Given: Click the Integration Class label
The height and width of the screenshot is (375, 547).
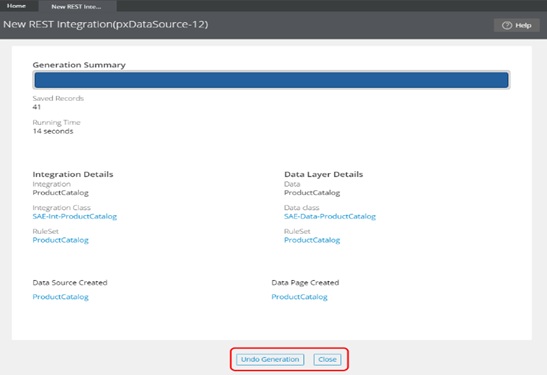Looking at the screenshot, I should click(61, 208).
